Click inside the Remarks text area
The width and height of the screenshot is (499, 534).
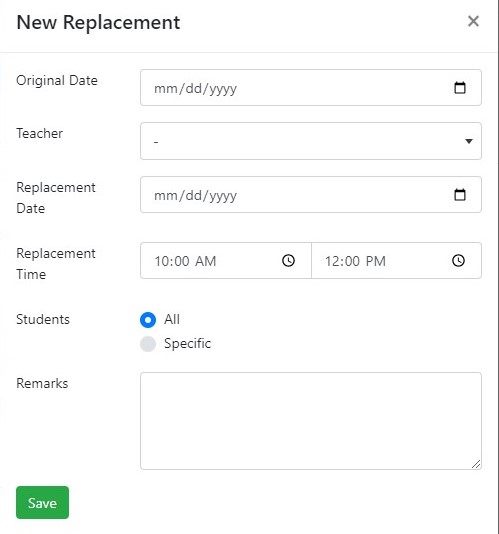tap(311, 421)
